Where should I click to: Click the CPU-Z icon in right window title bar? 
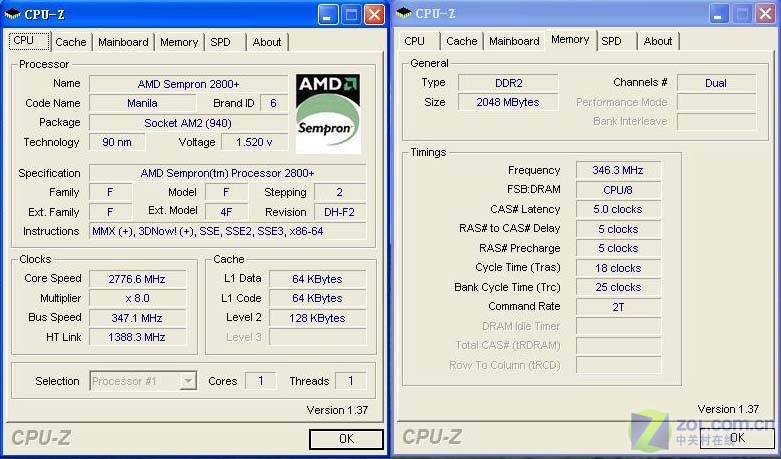404,13
